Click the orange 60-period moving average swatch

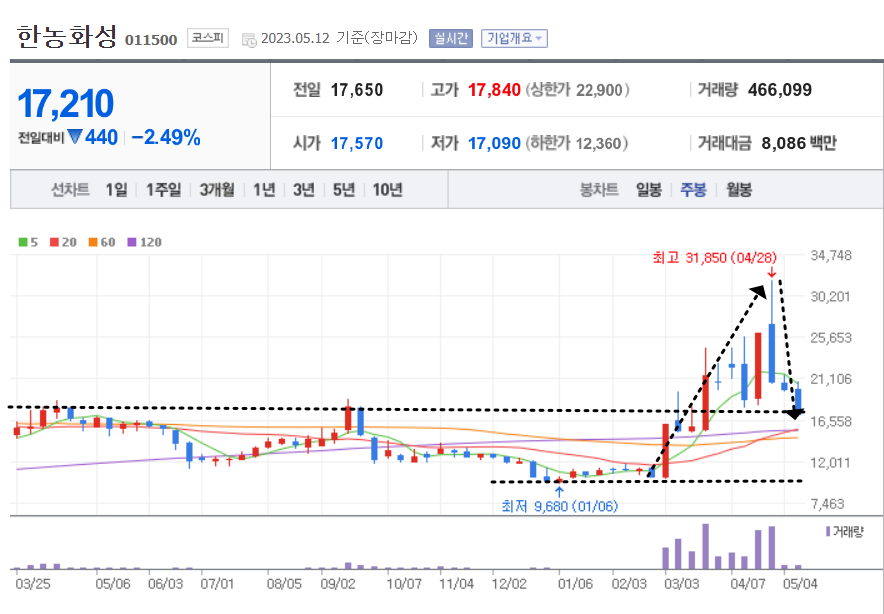[x=93, y=242]
